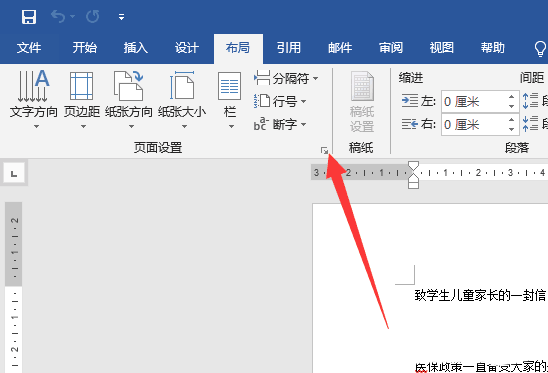Viewport: 548px width, 373px height.
Task: Switch to the 设计 tab
Action: coord(187,48)
